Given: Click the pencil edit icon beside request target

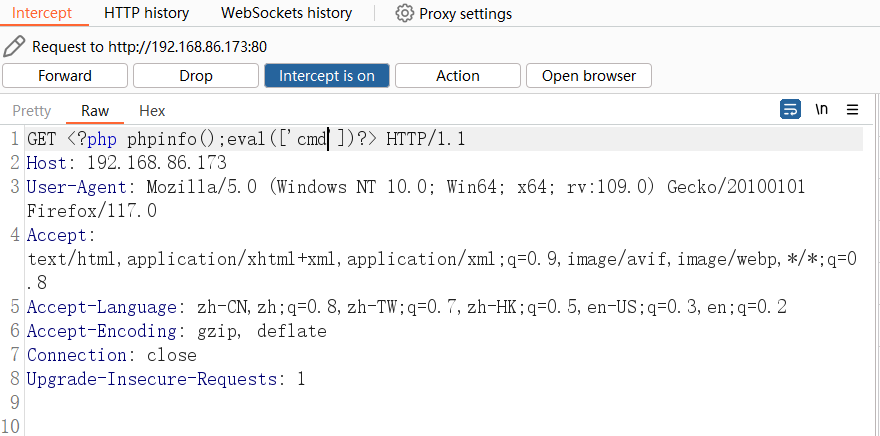Looking at the screenshot, I should point(13,46).
